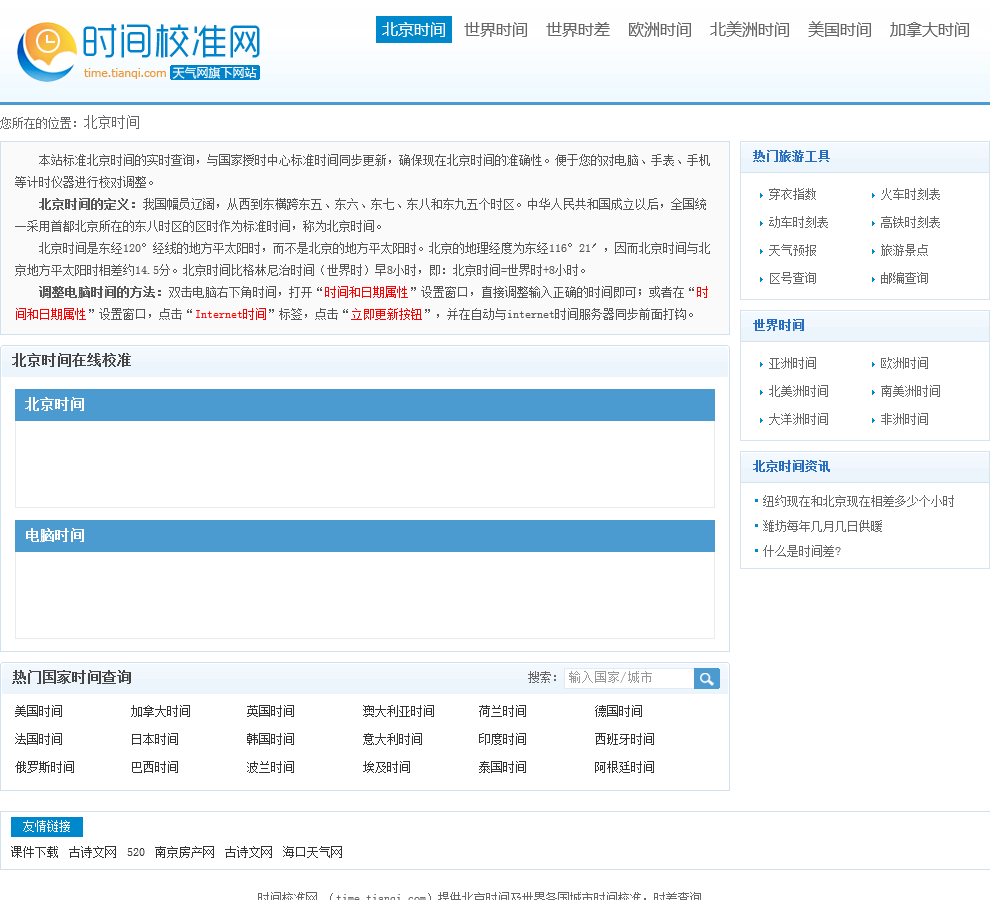Visit the 海口天气网 friend link

pyautogui.click(x=312, y=852)
